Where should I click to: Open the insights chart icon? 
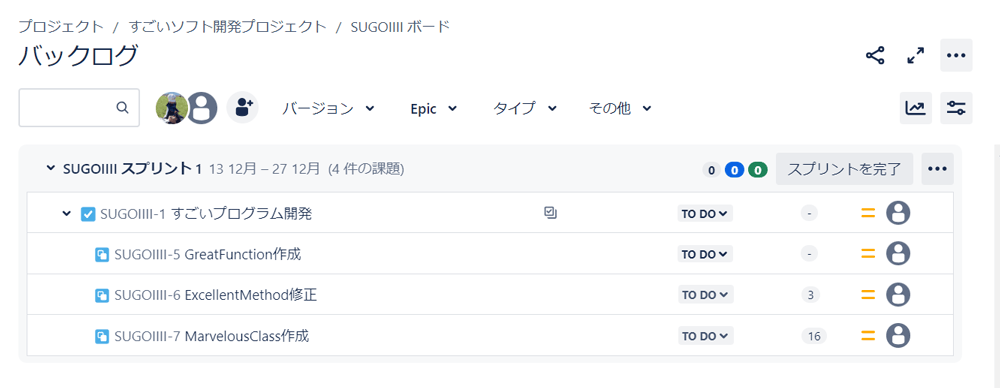point(916,108)
